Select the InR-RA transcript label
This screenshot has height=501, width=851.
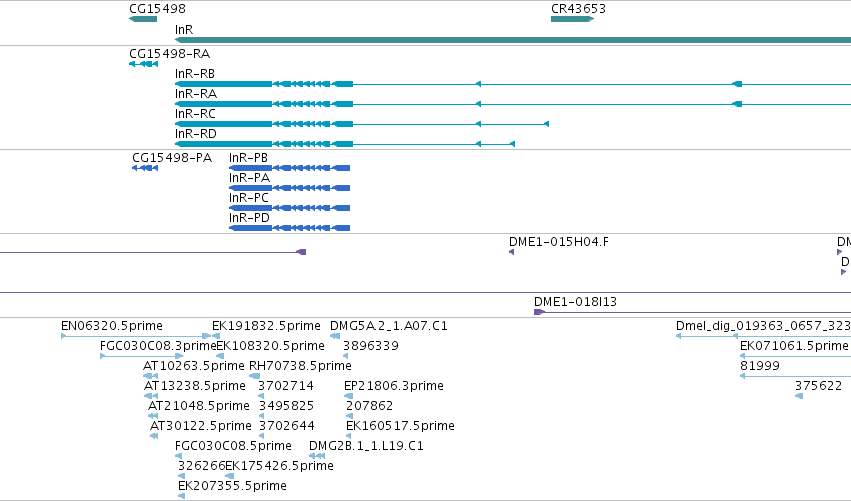(196, 94)
